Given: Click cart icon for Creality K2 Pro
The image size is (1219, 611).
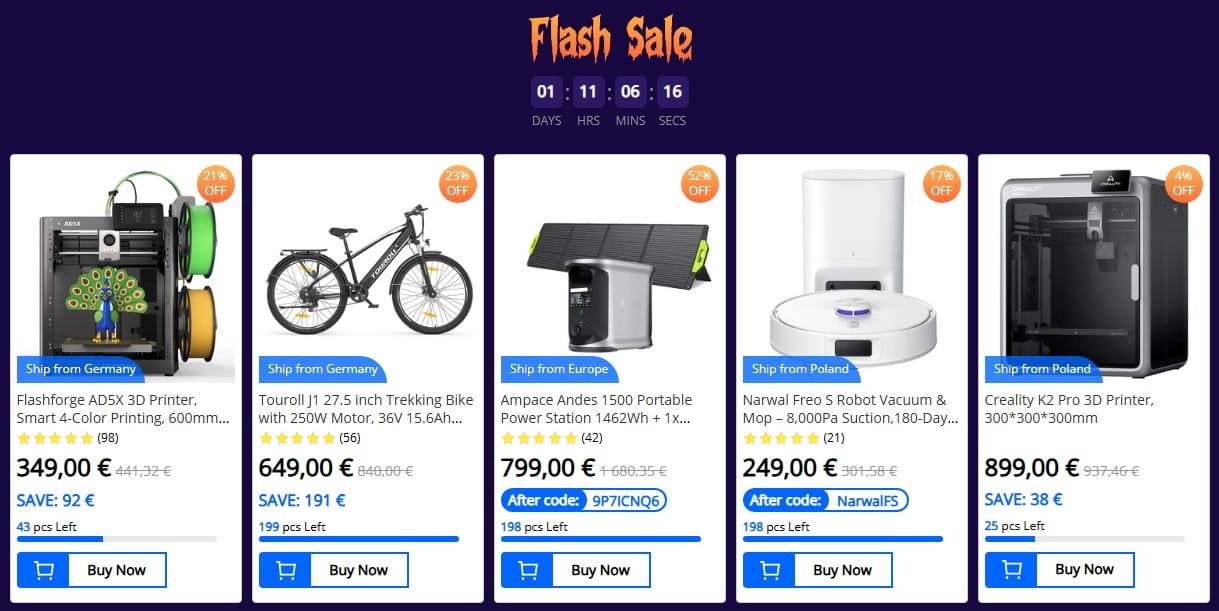Looking at the screenshot, I should point(1011,570).
